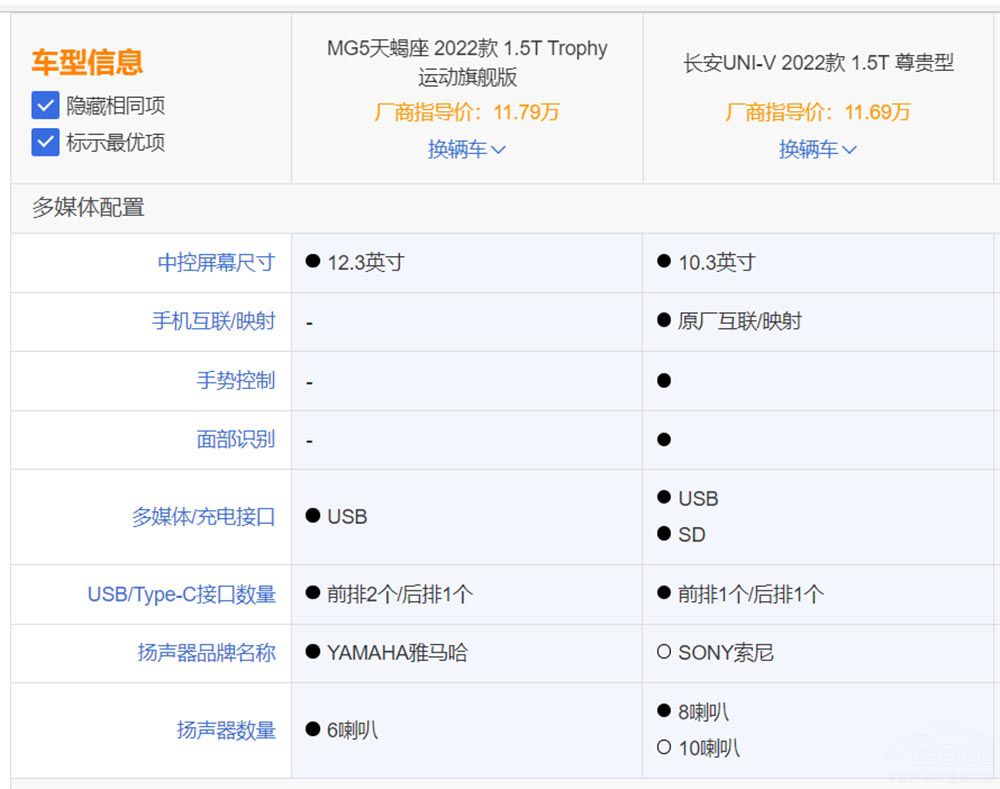This screenshot has width=1000, height=789.
Task: Open 换辆车 dropdown under MG5天蝎座
Action: pos(467,149)
